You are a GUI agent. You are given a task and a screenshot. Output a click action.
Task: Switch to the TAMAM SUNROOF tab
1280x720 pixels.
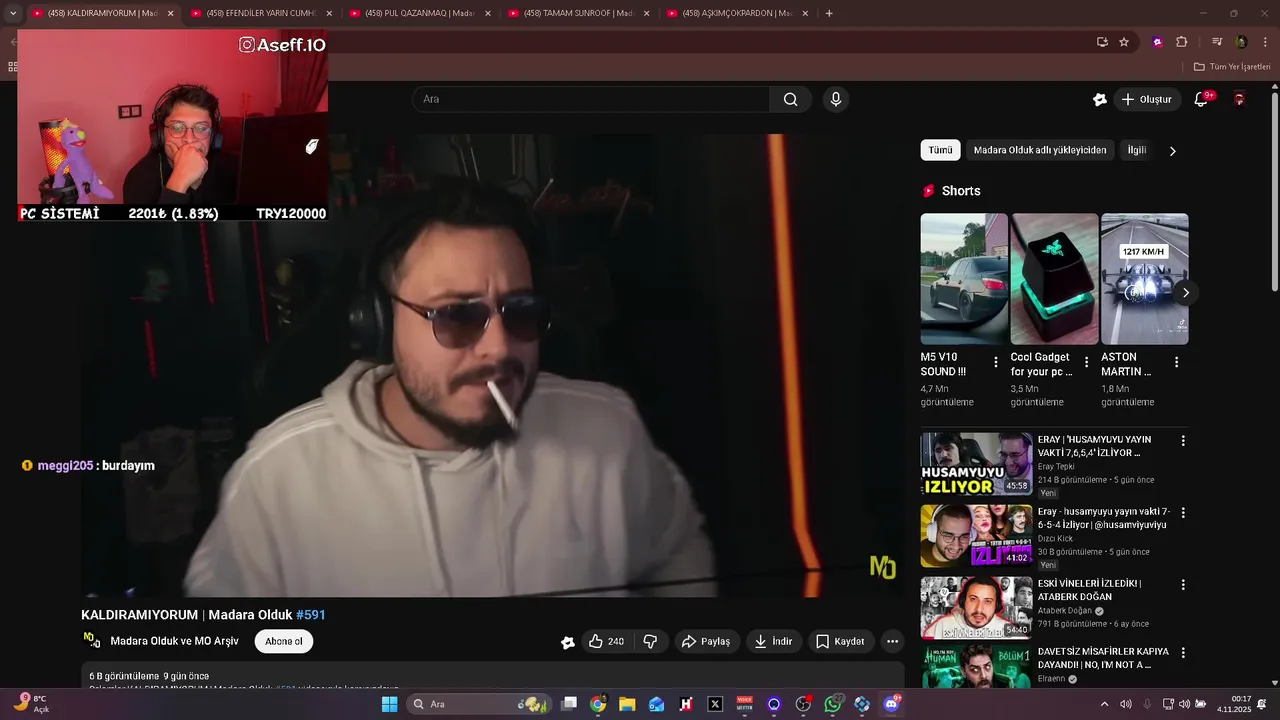(x=579, y=13)
